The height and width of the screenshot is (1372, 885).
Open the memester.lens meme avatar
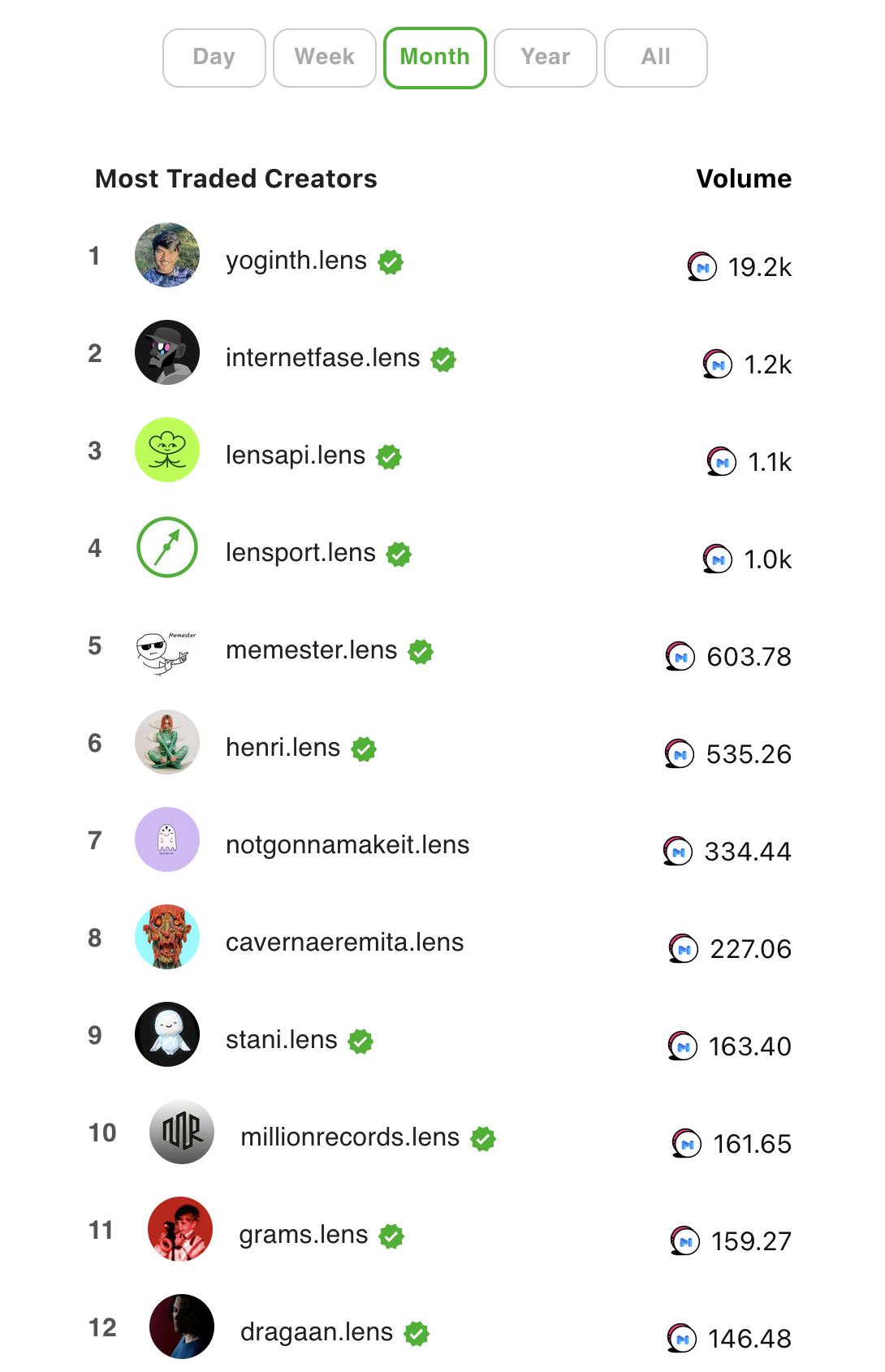click(x=167, y=649)
